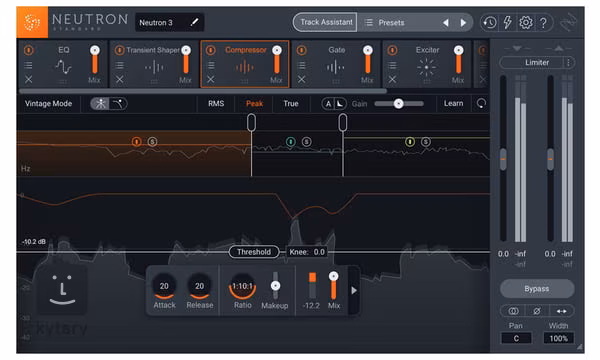
Task: Open Exciter preset menu
Action: [393, 65]
